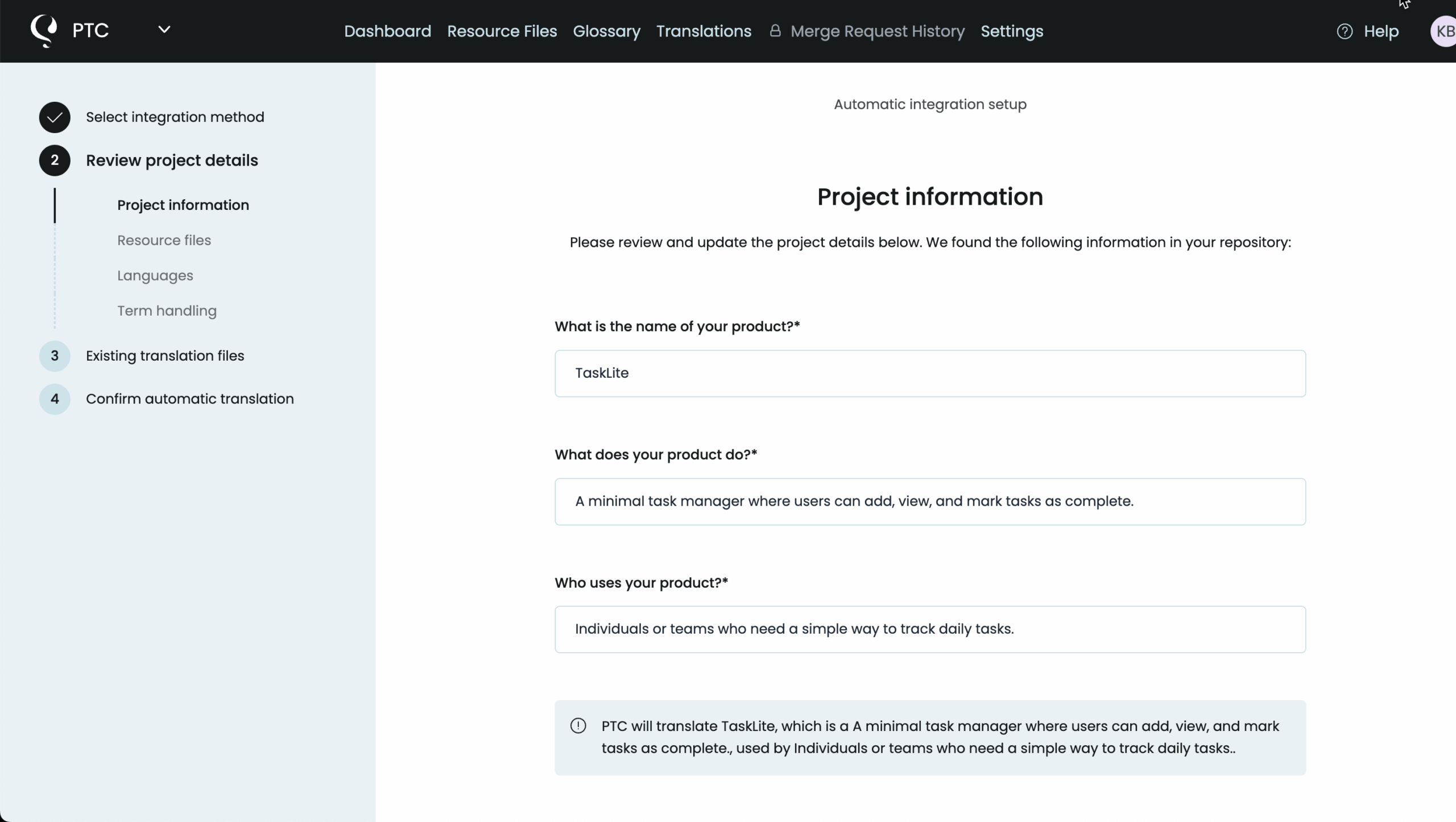The image size is (1456, 822).
Task: Click the info icon in the summary box
Action: click(578, 726)
